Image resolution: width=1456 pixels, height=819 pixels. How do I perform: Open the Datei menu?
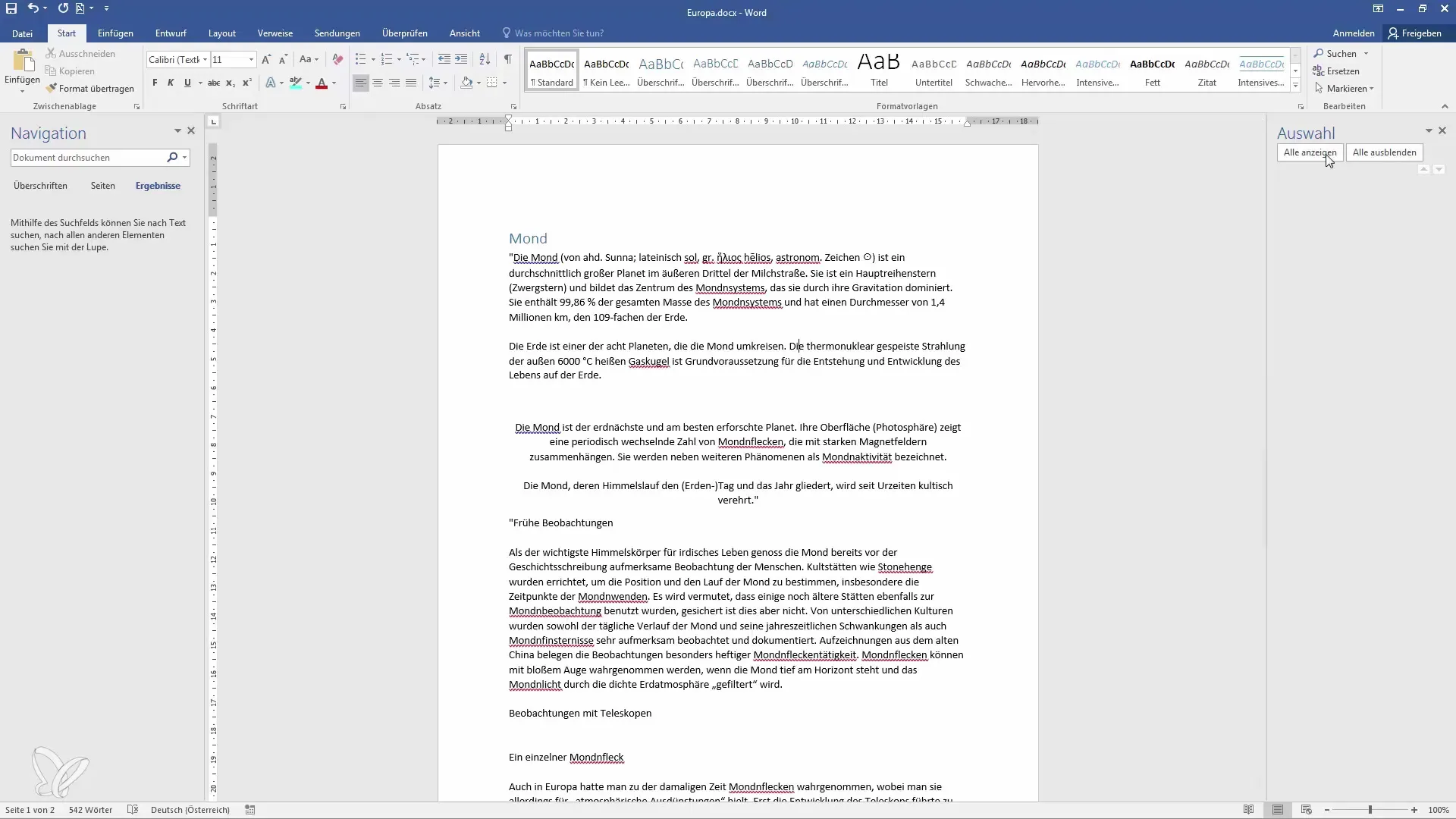(22, 33)
